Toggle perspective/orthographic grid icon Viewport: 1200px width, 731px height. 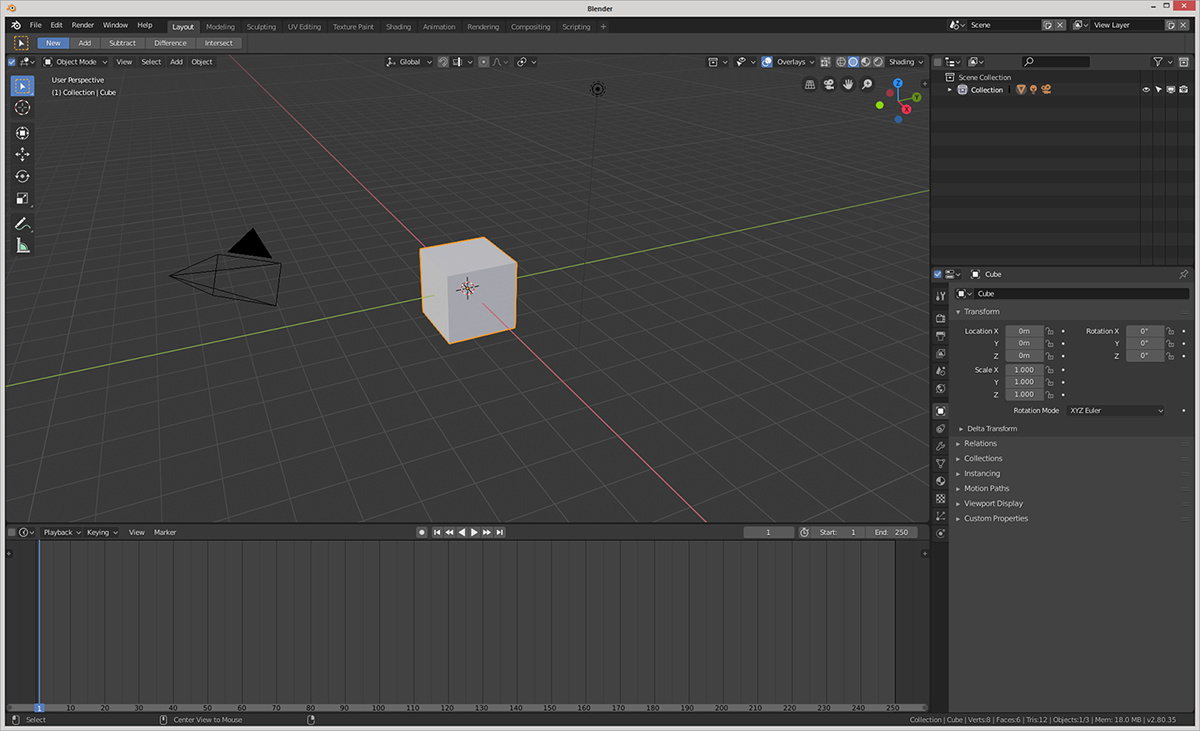(x=810, y=85)
